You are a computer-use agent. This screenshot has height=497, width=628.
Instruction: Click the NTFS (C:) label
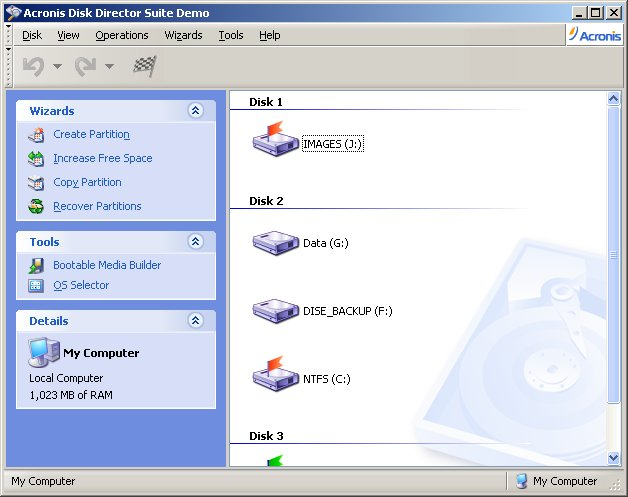click(x=326, y=379)
